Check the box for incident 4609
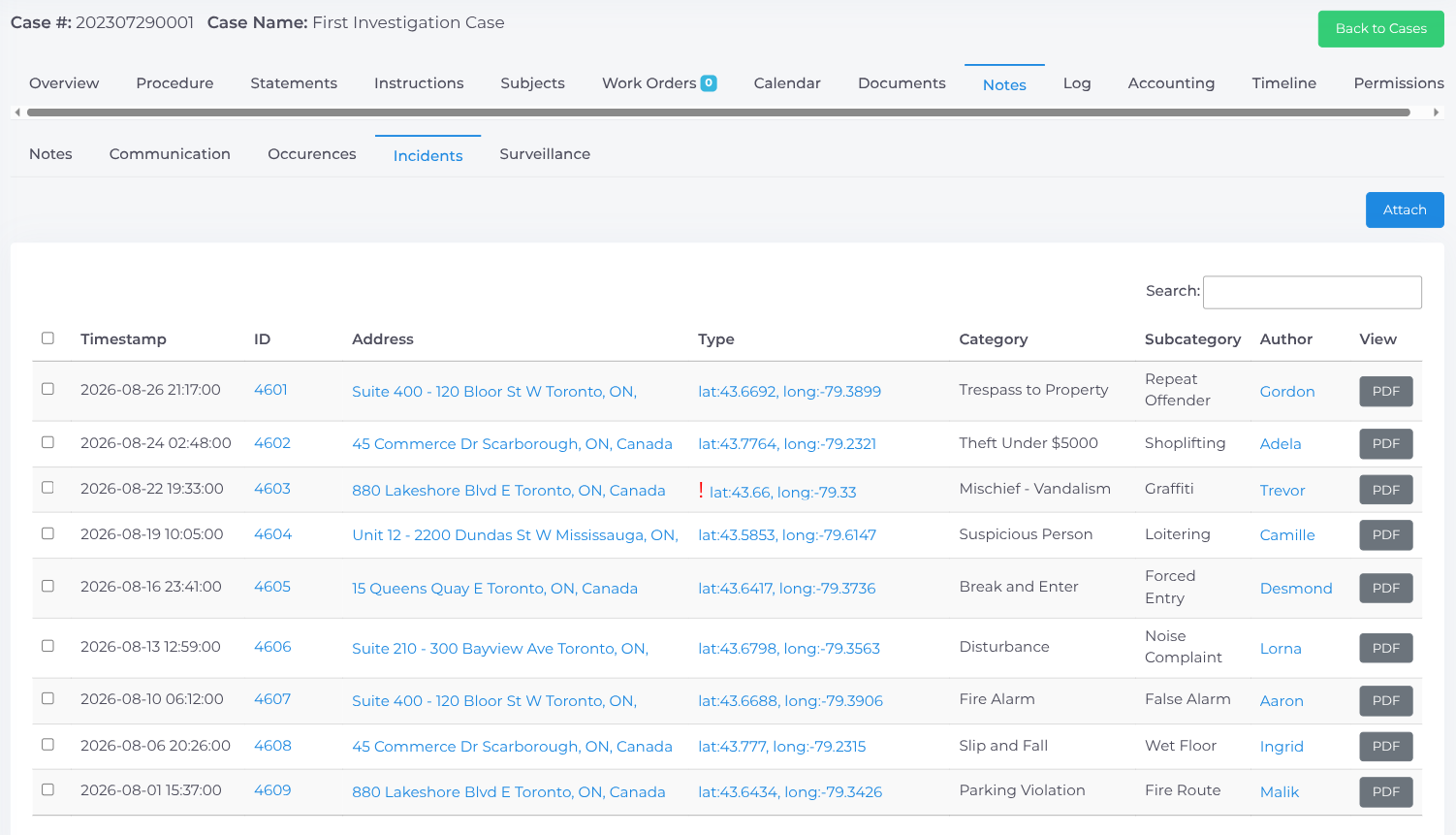1456x835 pixels. [x=47, y=789]
